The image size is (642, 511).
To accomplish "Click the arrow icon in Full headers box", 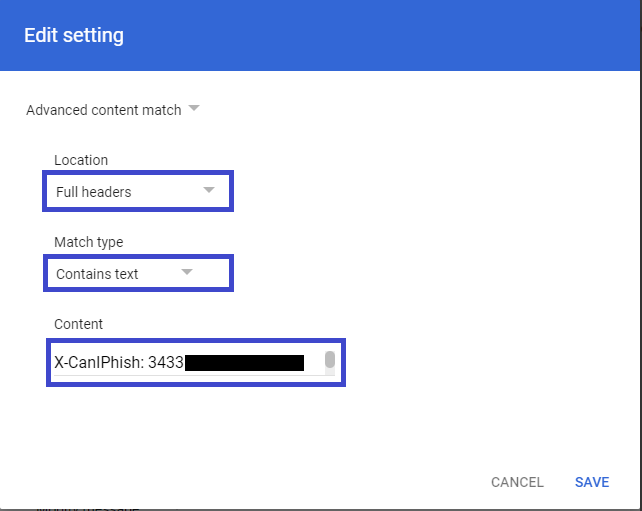I will coord(209,190).
